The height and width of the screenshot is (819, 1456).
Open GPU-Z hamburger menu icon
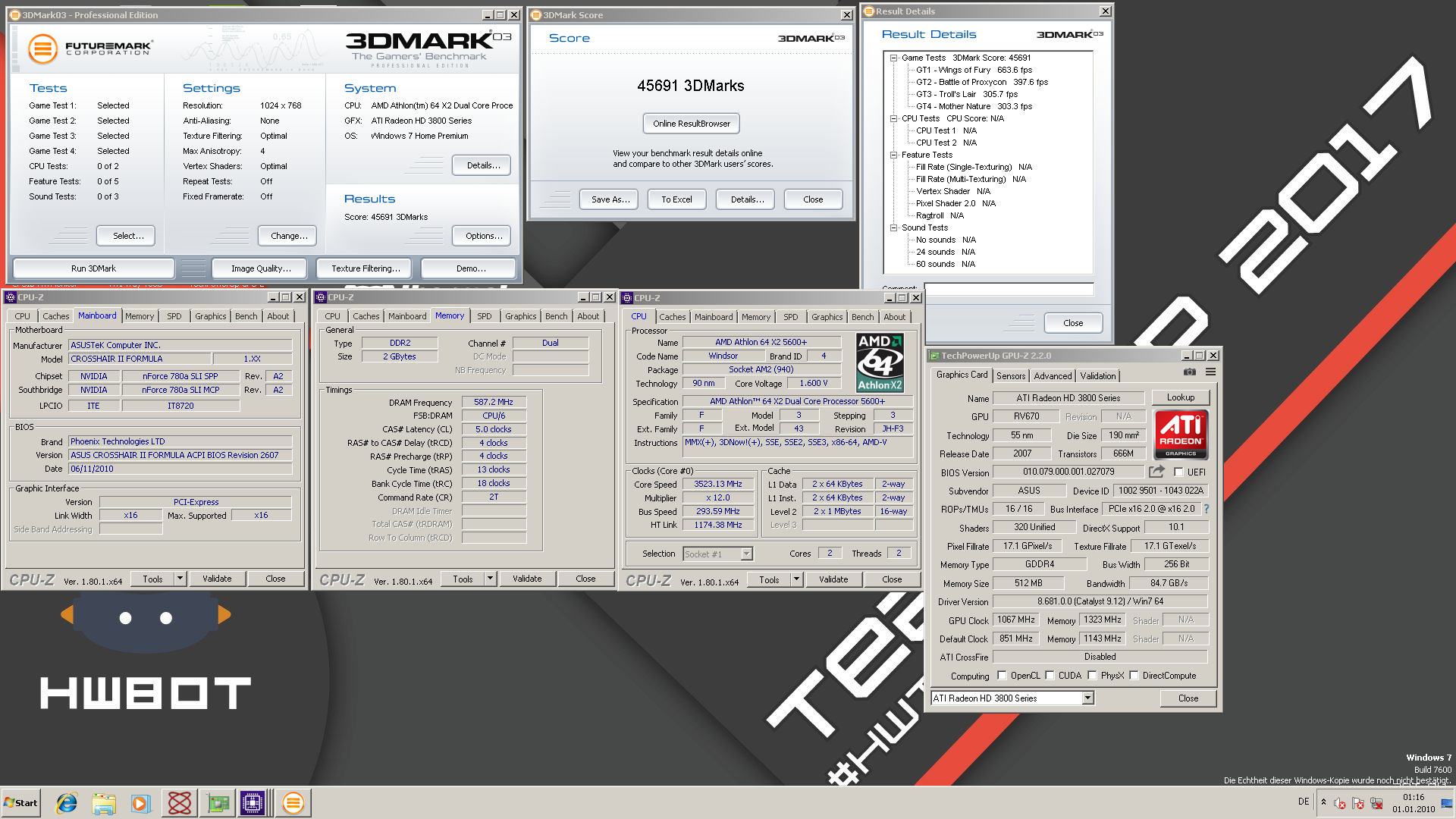click(x=1210, y=372)
